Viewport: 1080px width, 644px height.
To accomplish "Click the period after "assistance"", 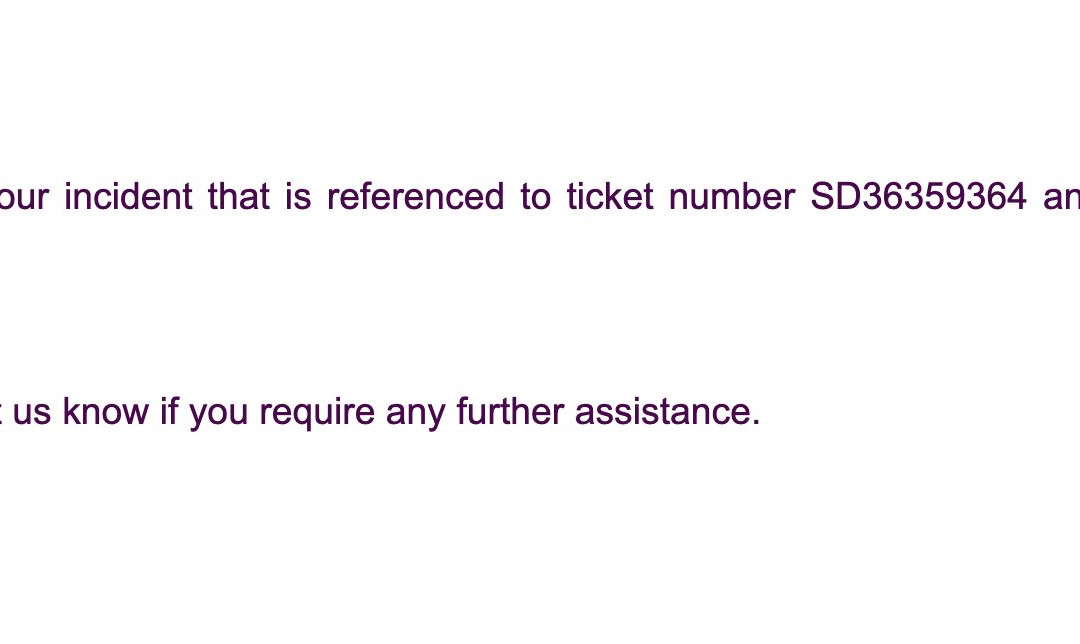I will click(x=756, y=421).
